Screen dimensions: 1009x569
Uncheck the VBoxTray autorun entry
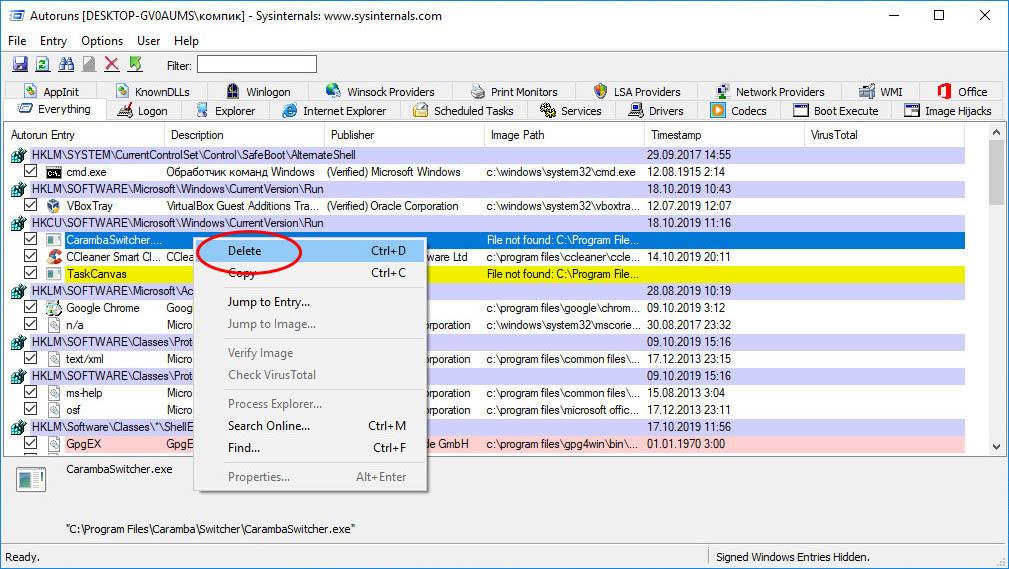coord(30,205)
